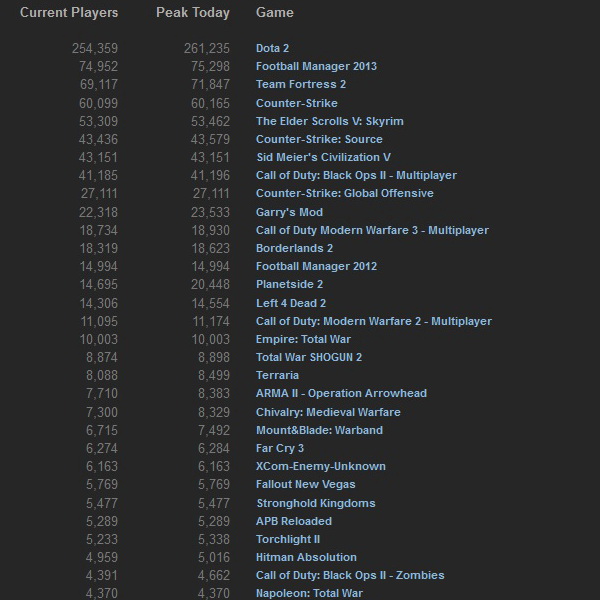Click the 74,952 current players value

pyautogui.click(x=98, y=67)
